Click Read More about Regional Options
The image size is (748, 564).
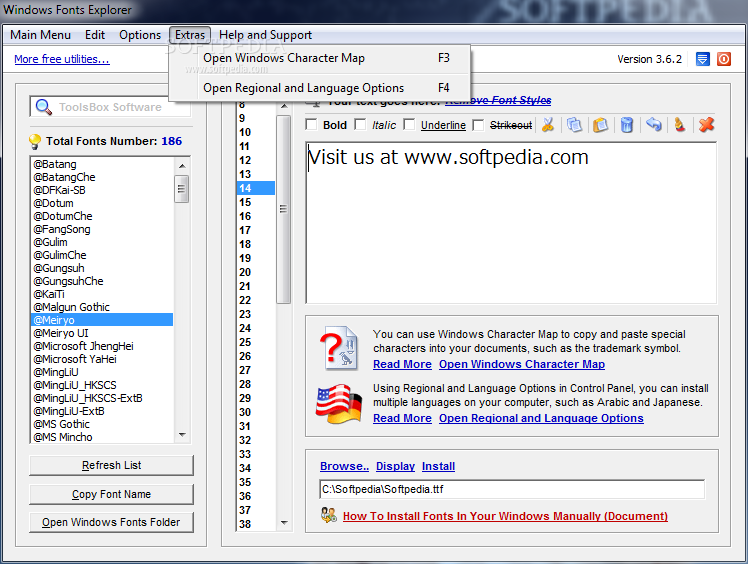pyautogui.click(x=402, y=418)
